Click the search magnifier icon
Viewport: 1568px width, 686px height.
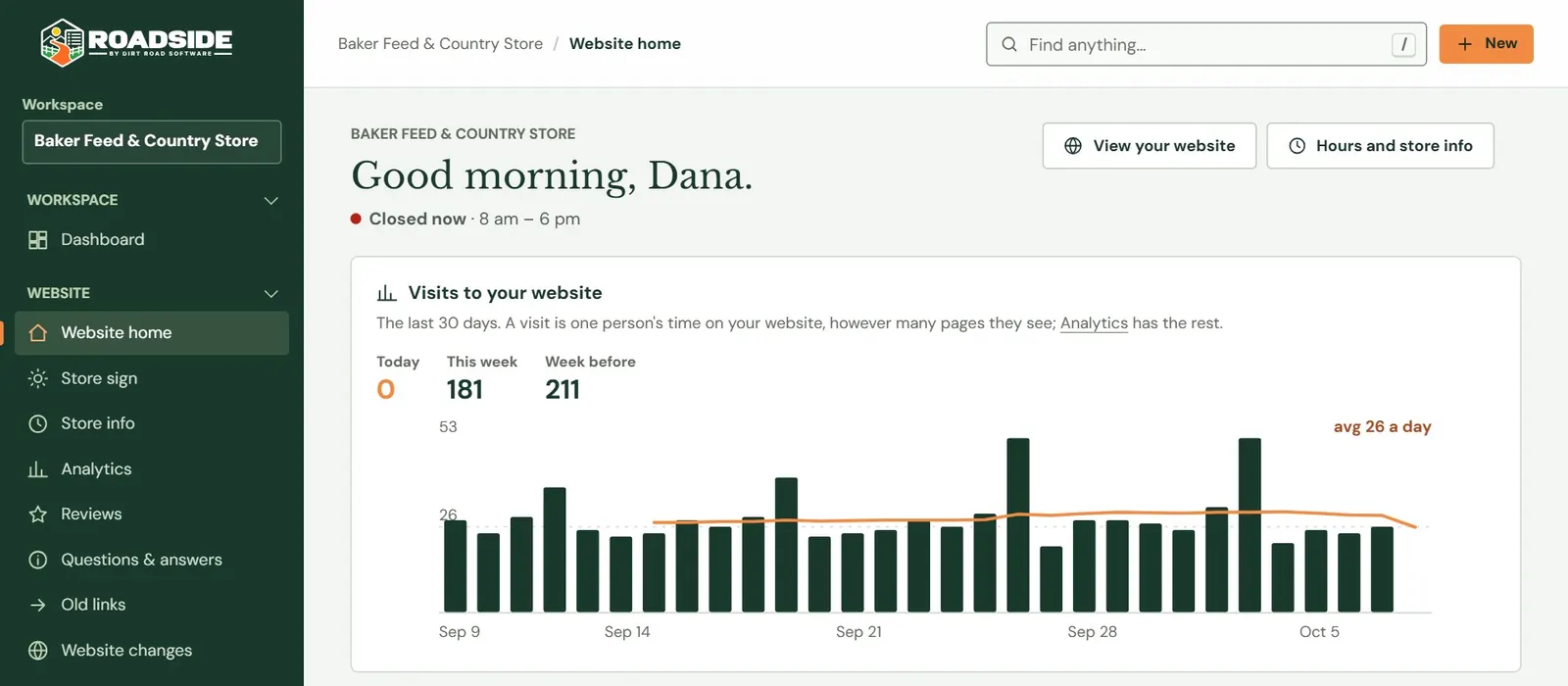1009,44
